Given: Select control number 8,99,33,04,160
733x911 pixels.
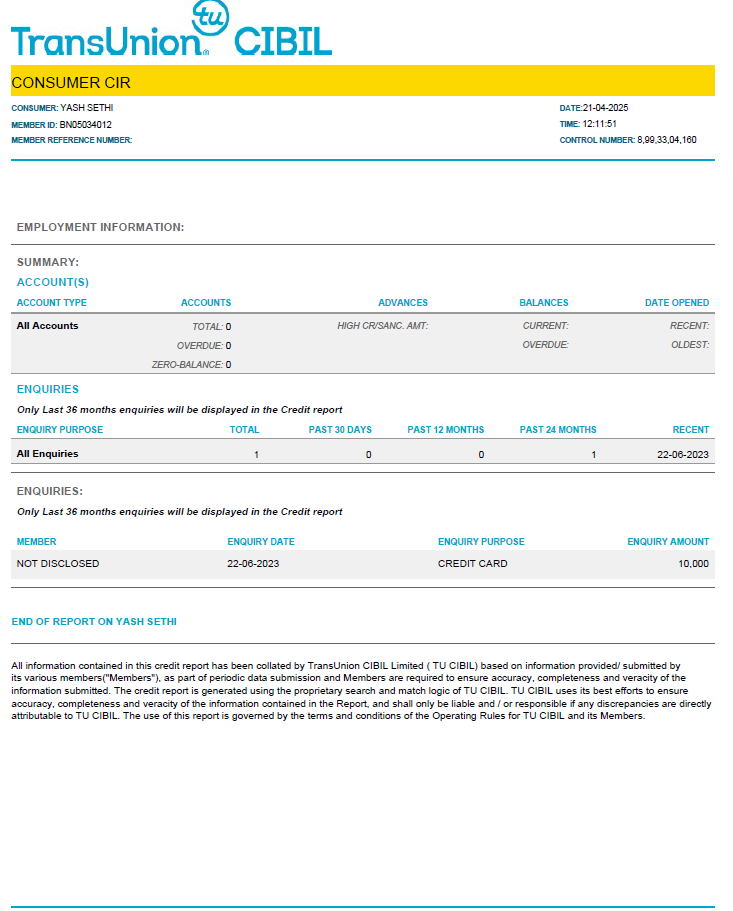Looking at the screenshot, I should [x=666, y=139].
